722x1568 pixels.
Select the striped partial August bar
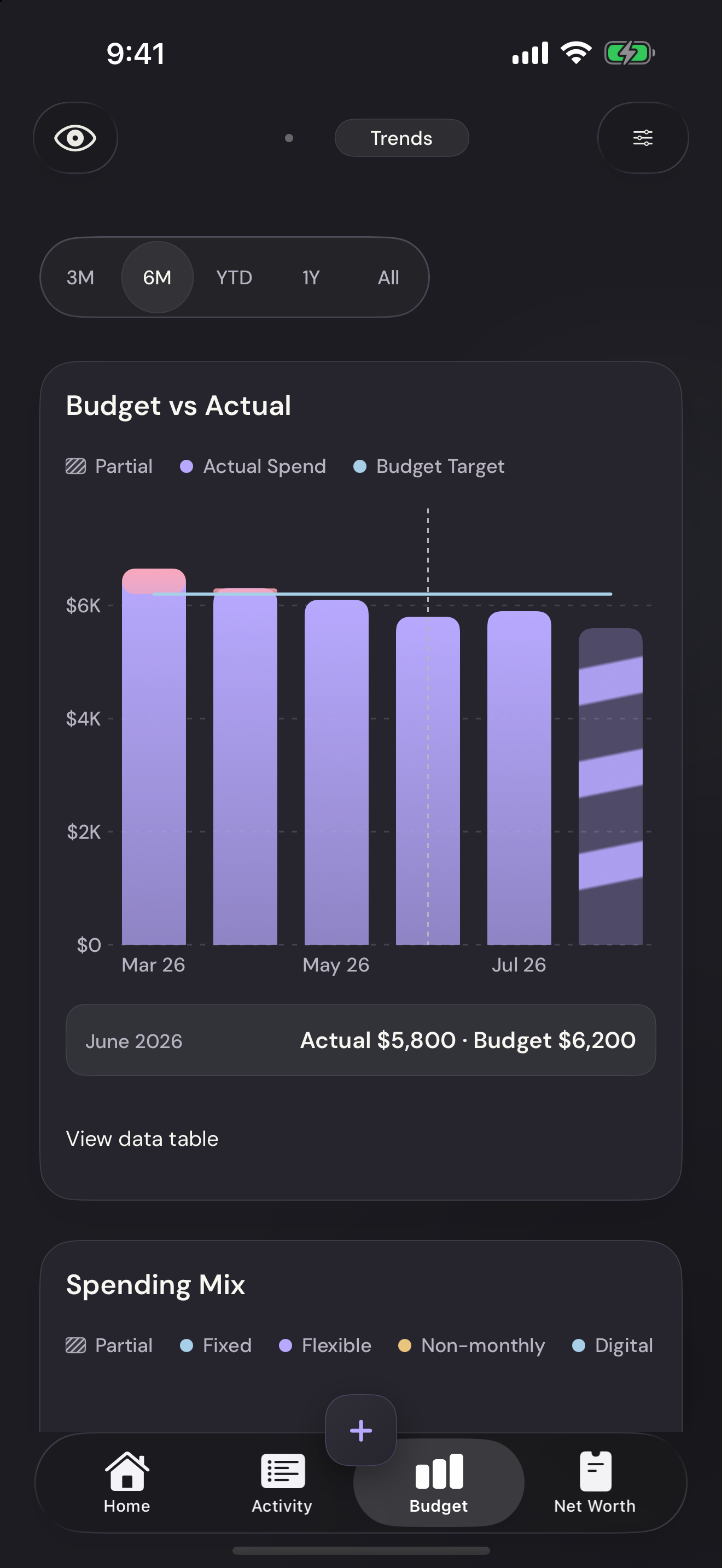610,786
